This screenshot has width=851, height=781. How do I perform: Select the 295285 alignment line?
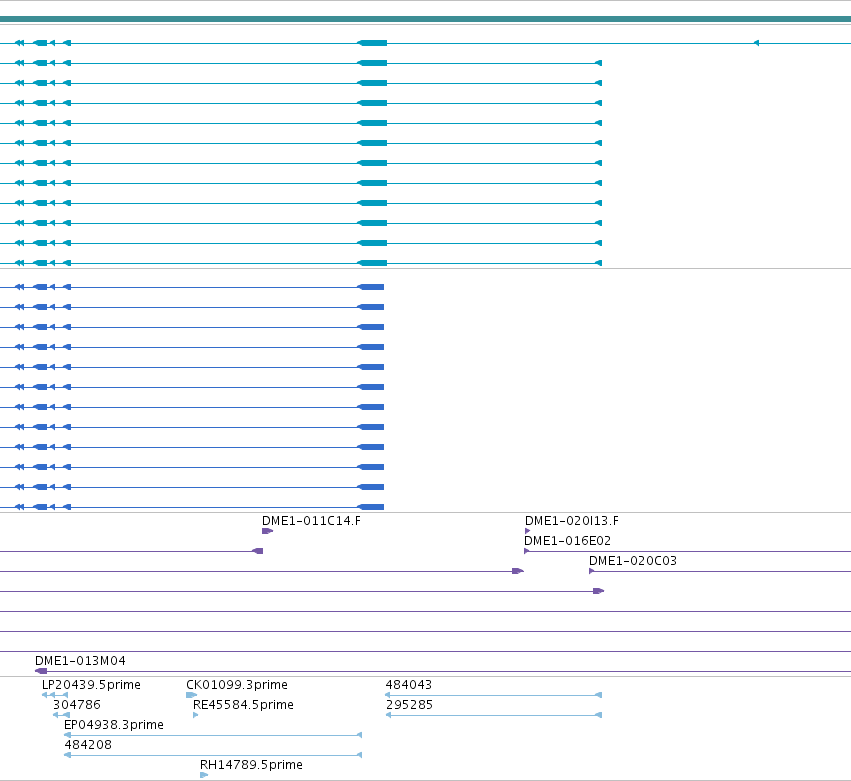494,715
